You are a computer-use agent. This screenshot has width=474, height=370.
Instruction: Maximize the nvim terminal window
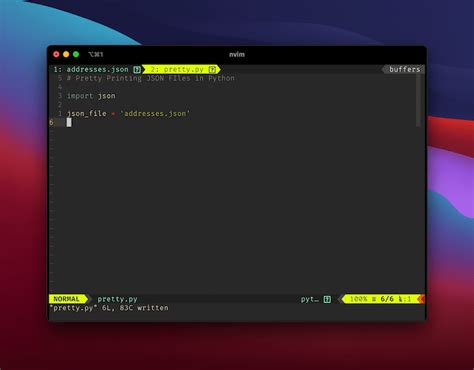[76, 54]
